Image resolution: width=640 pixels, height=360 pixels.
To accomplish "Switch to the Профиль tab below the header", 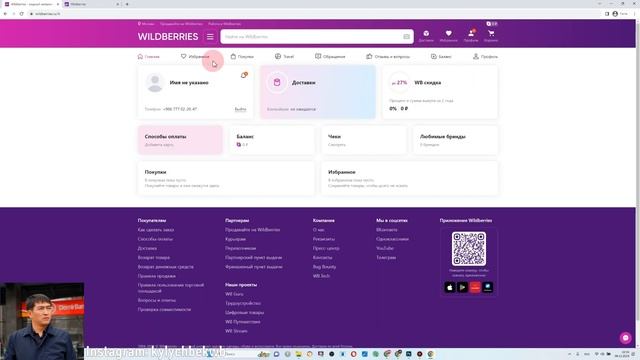I will coord(485,56).
